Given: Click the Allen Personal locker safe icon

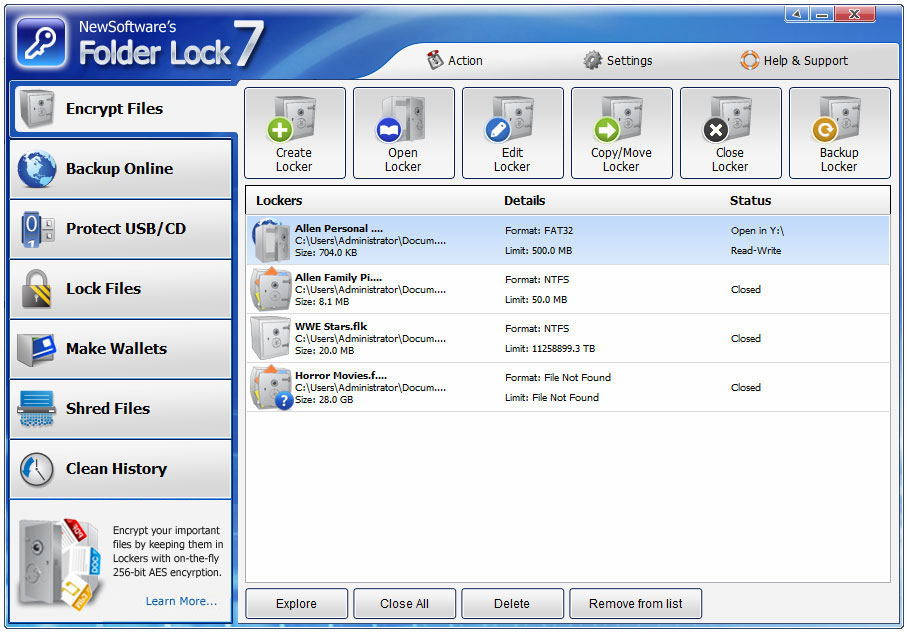Looking at the screenshot, I should [x=271, y=240].
